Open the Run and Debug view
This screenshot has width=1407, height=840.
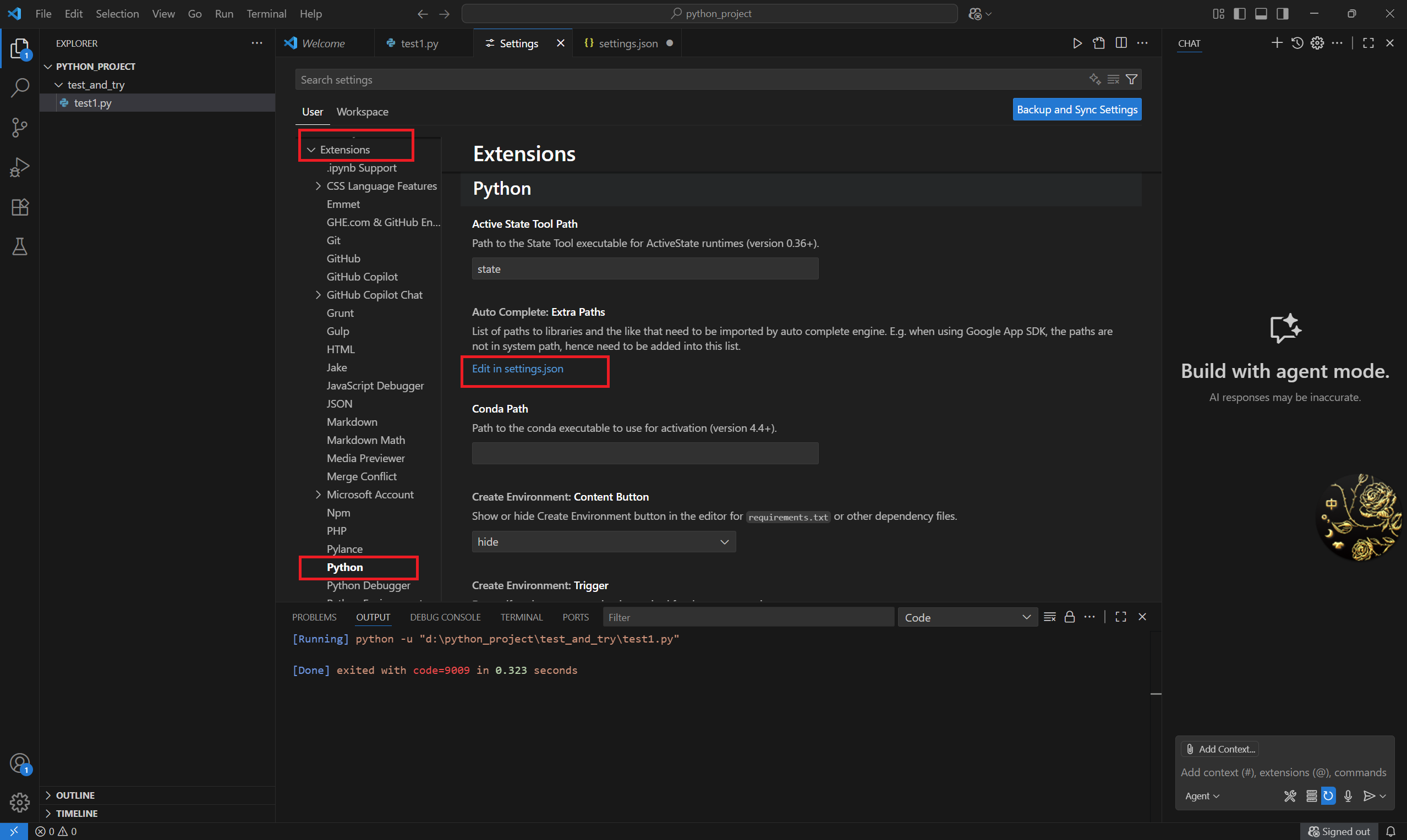point(20,167)
